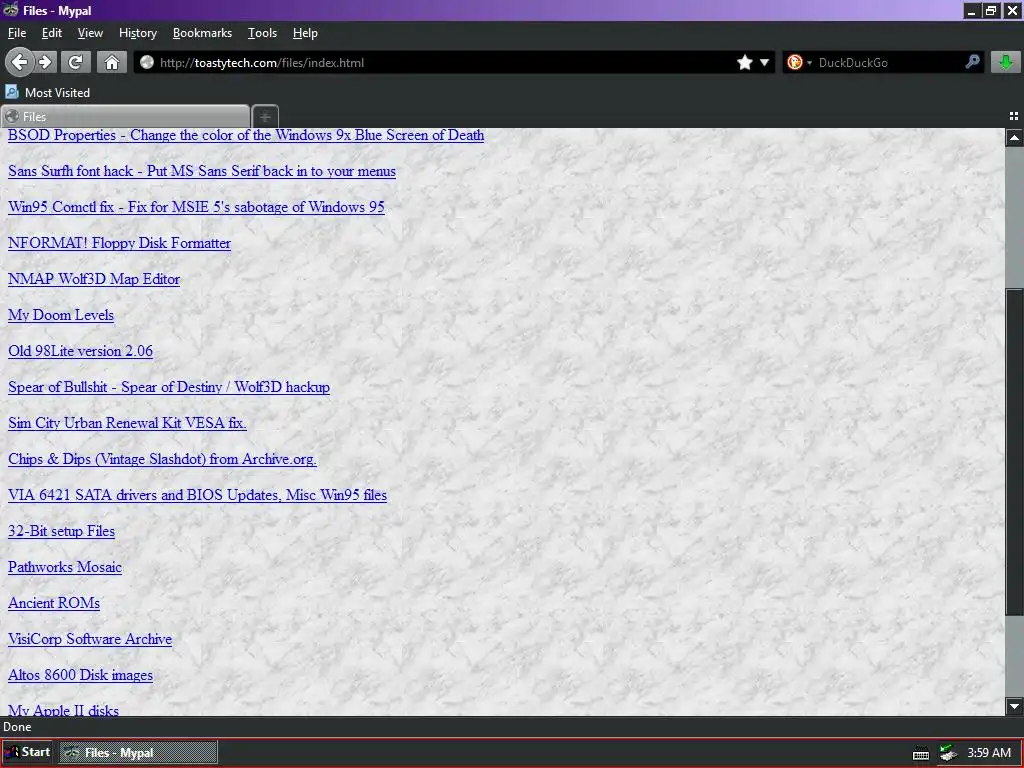The height and width of the screenshot is (768, 1024).
Task: Open Old 98Lite version 2.06 link
Action: 80,351
